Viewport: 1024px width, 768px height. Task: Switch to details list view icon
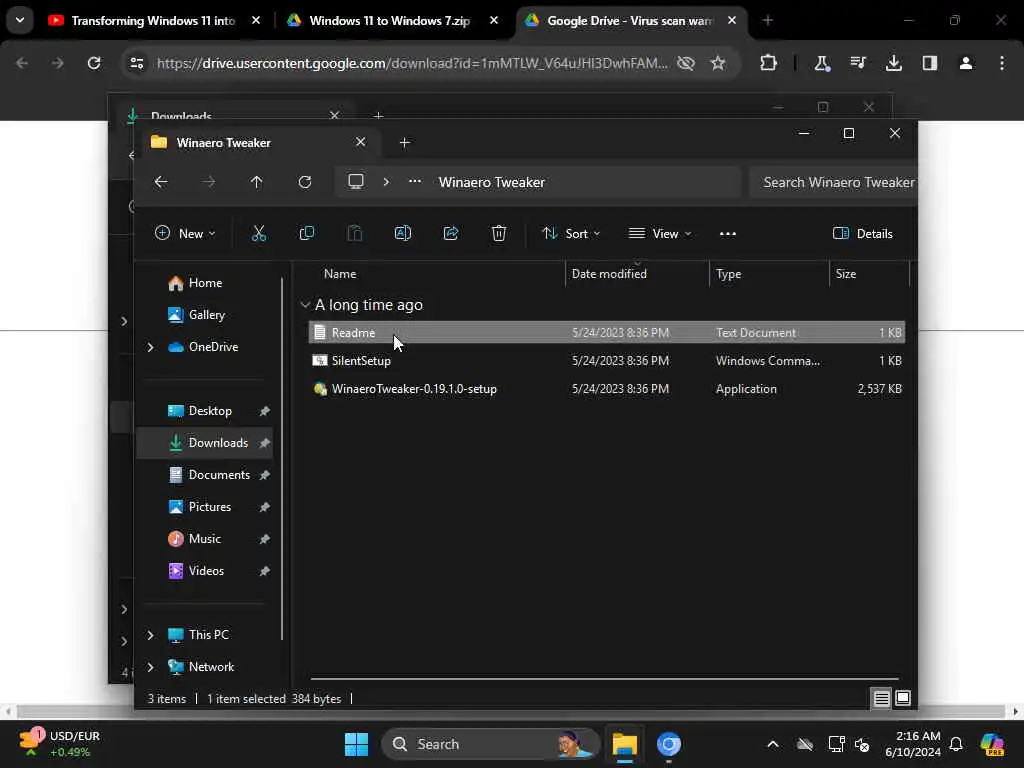pyautogui.click(x=882, y=698)
